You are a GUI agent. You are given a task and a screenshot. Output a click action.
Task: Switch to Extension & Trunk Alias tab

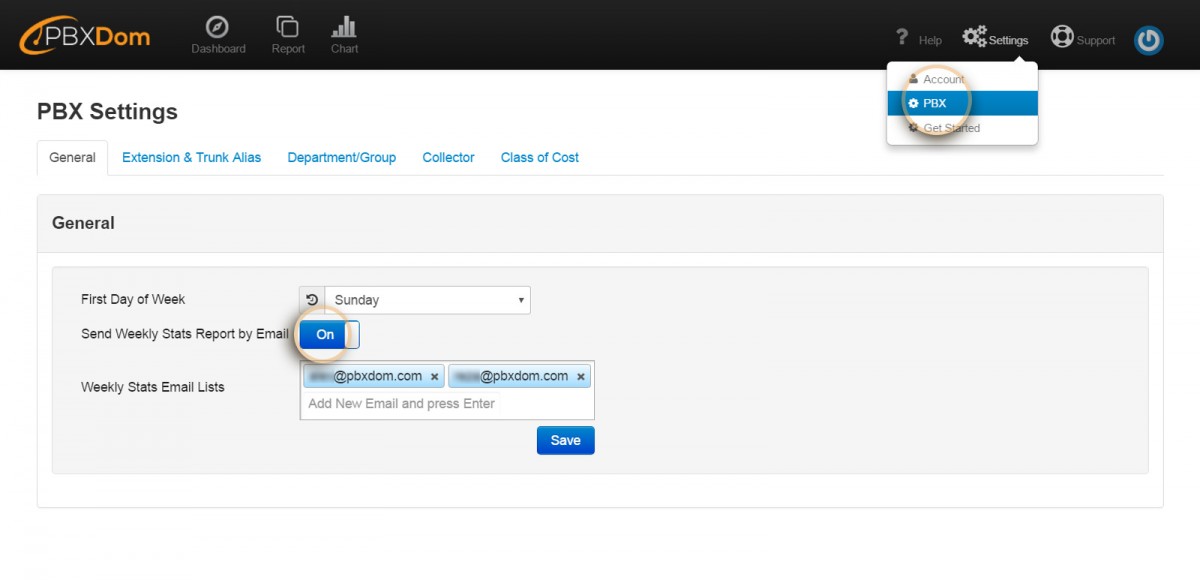pyautogui.click(x=191, y=157)
